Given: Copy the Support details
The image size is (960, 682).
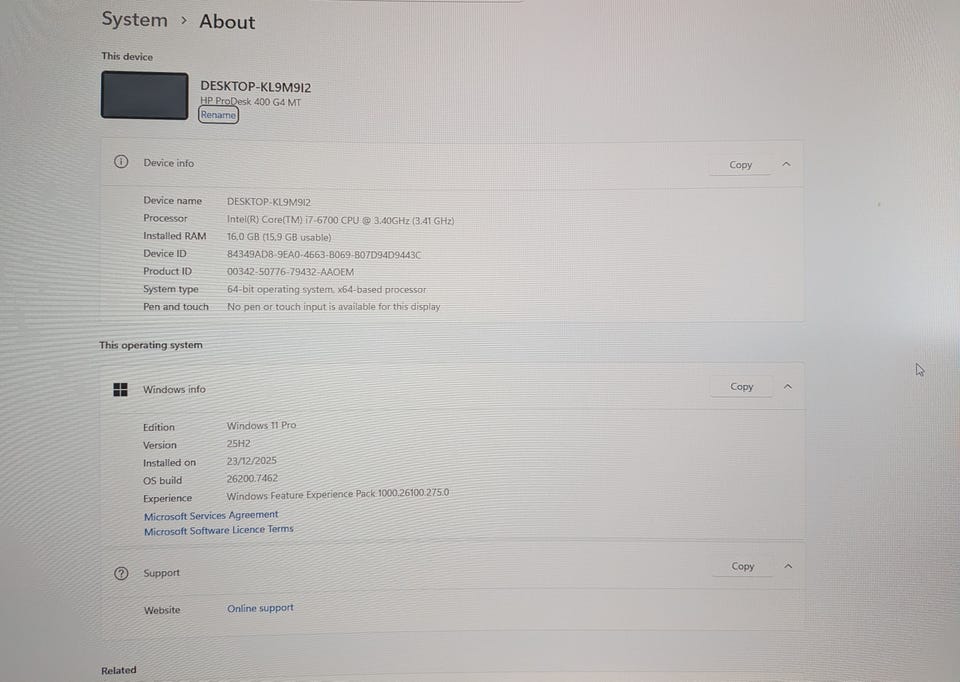Looking at the screenshot, I should click(x=743, y=566).
